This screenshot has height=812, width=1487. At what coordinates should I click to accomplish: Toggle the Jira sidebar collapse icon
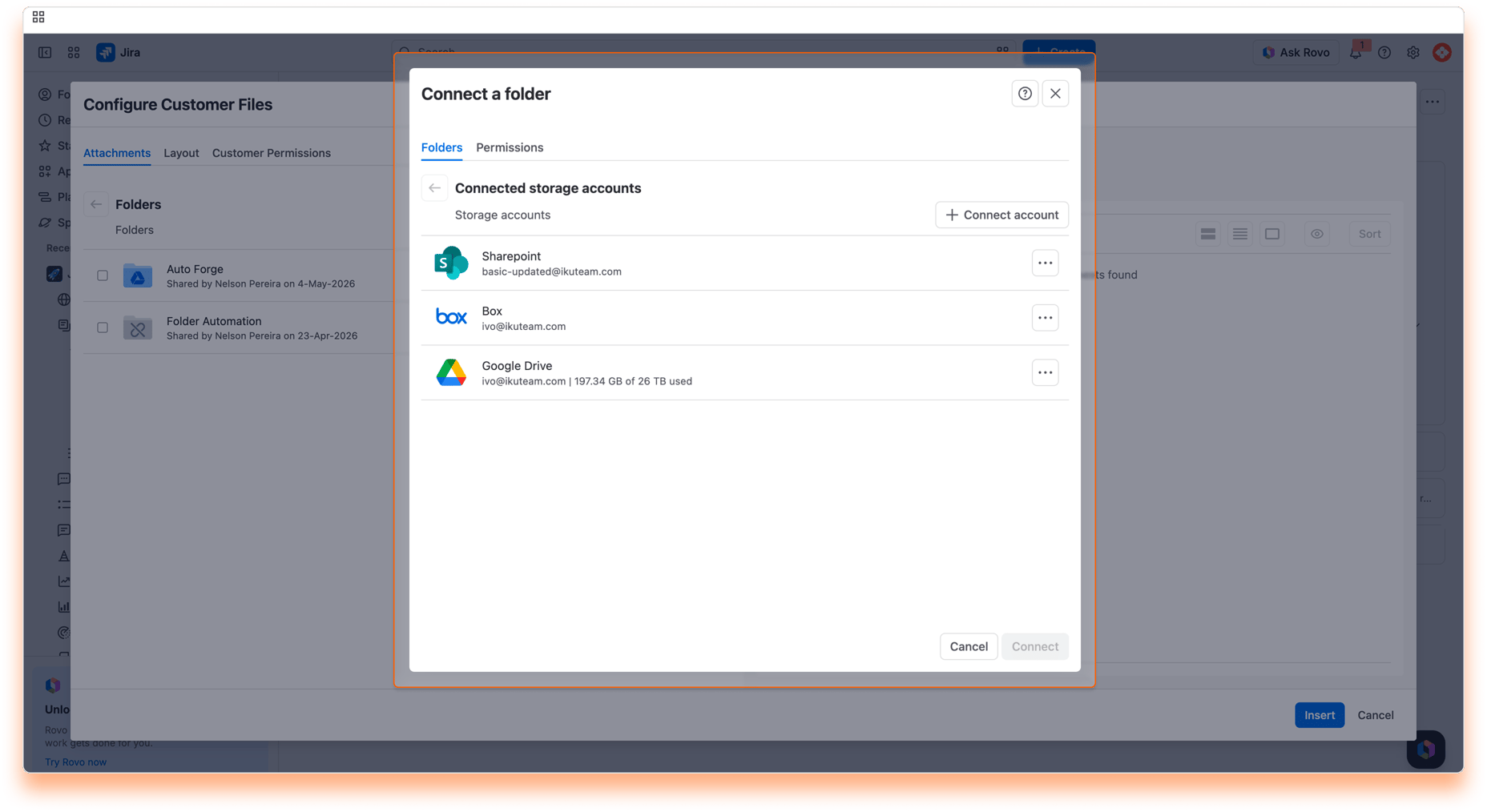(x=45, y=53)
